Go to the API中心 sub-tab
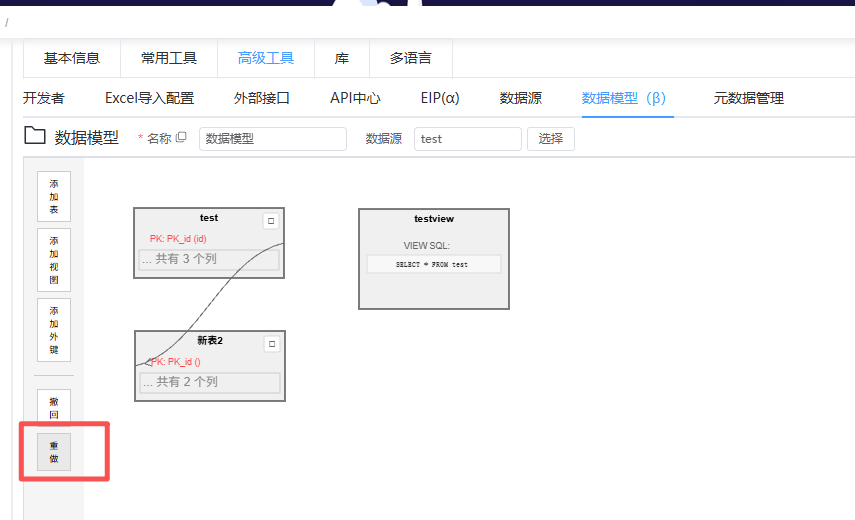This screenshot has height=520, width=855. click(355, 98)
